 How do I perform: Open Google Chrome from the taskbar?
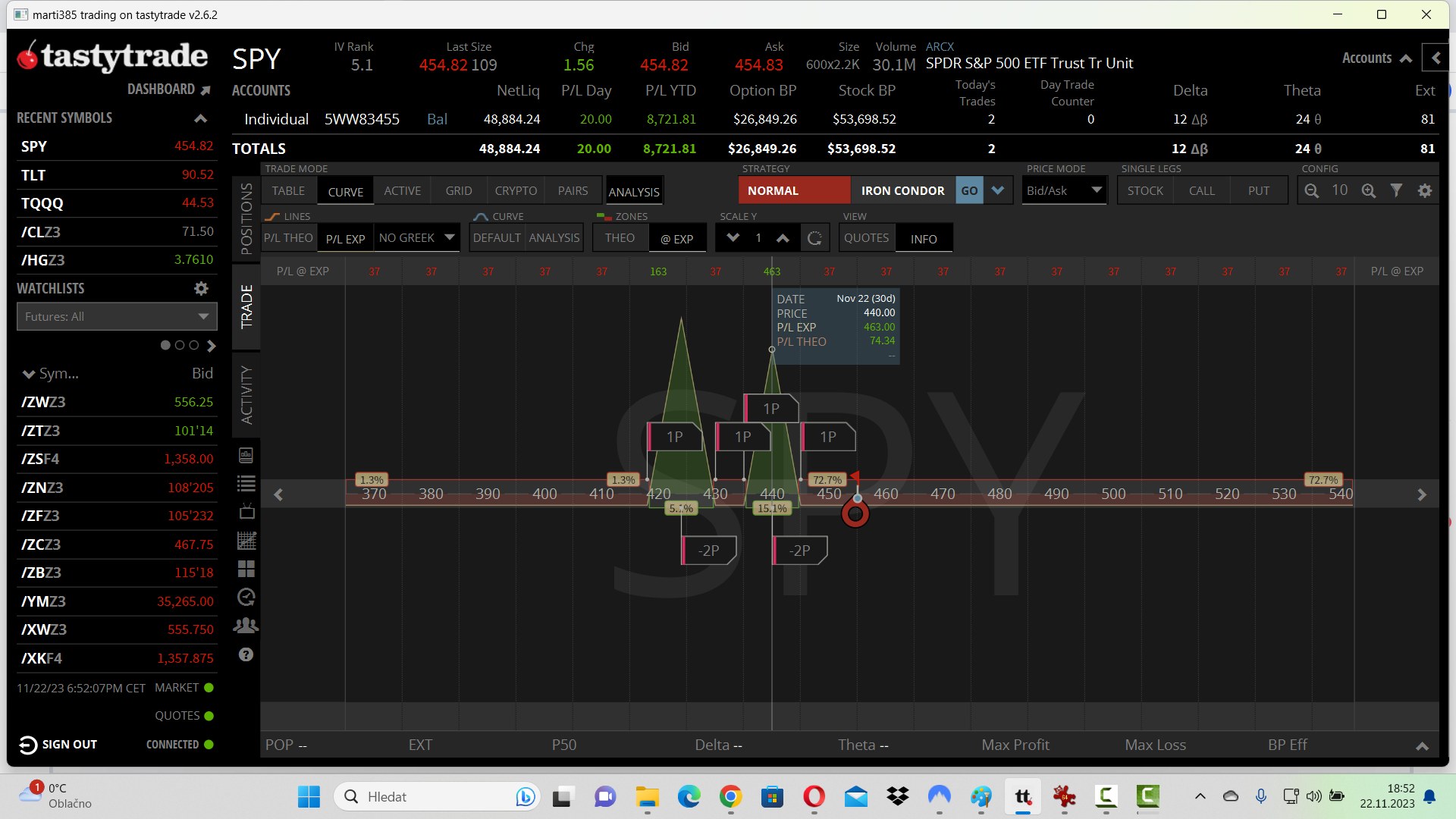click(x=730, y=796)
